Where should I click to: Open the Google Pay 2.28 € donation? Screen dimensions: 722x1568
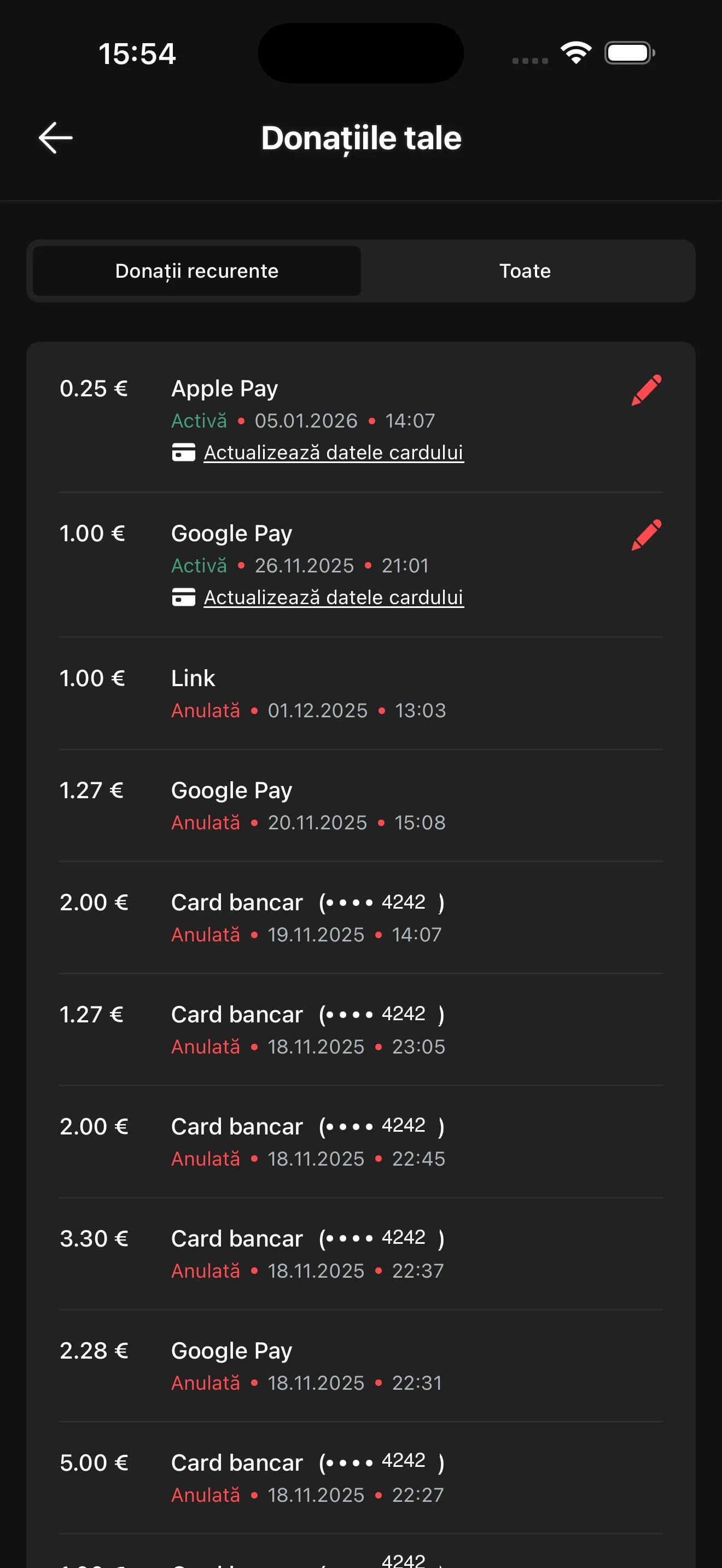tap(361, 1365)
